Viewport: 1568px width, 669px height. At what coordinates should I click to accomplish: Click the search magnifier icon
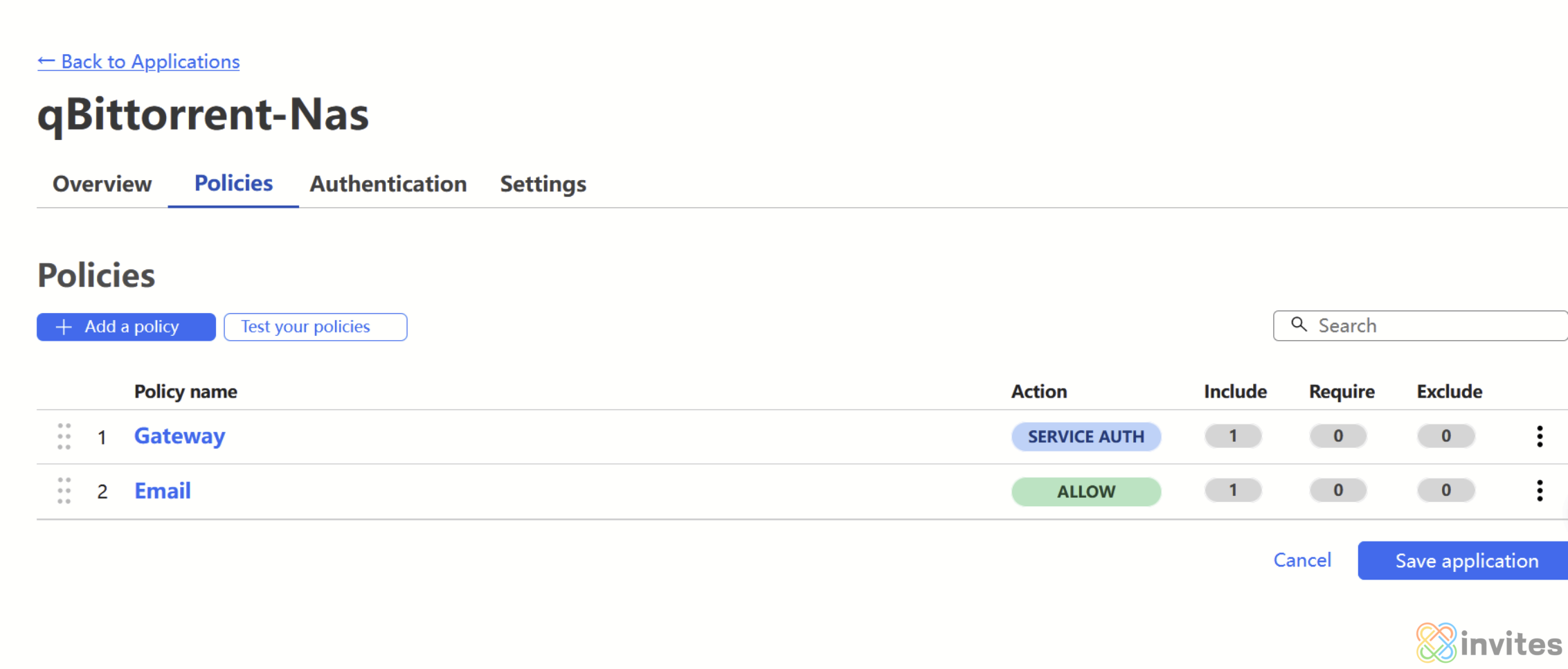coord(1299,325)
